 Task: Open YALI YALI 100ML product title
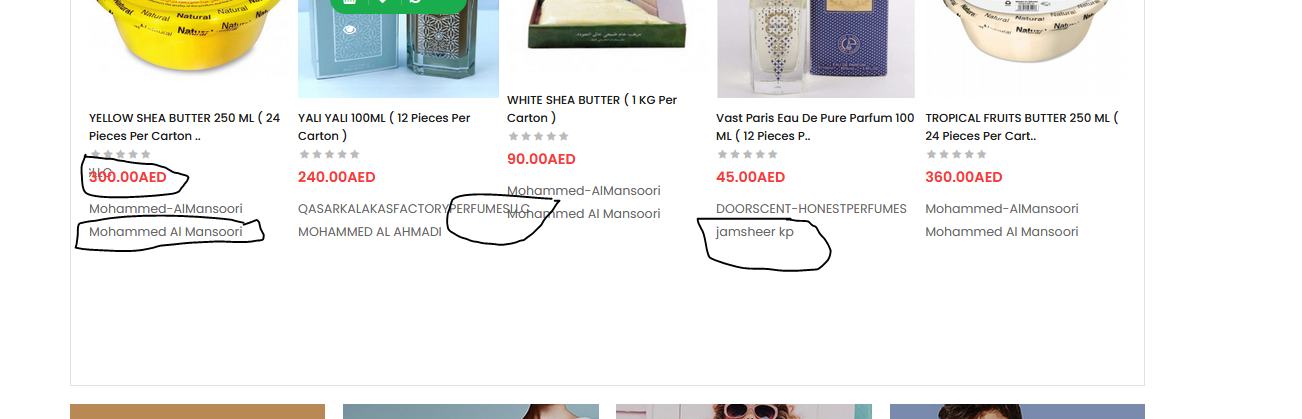point(384,127)
